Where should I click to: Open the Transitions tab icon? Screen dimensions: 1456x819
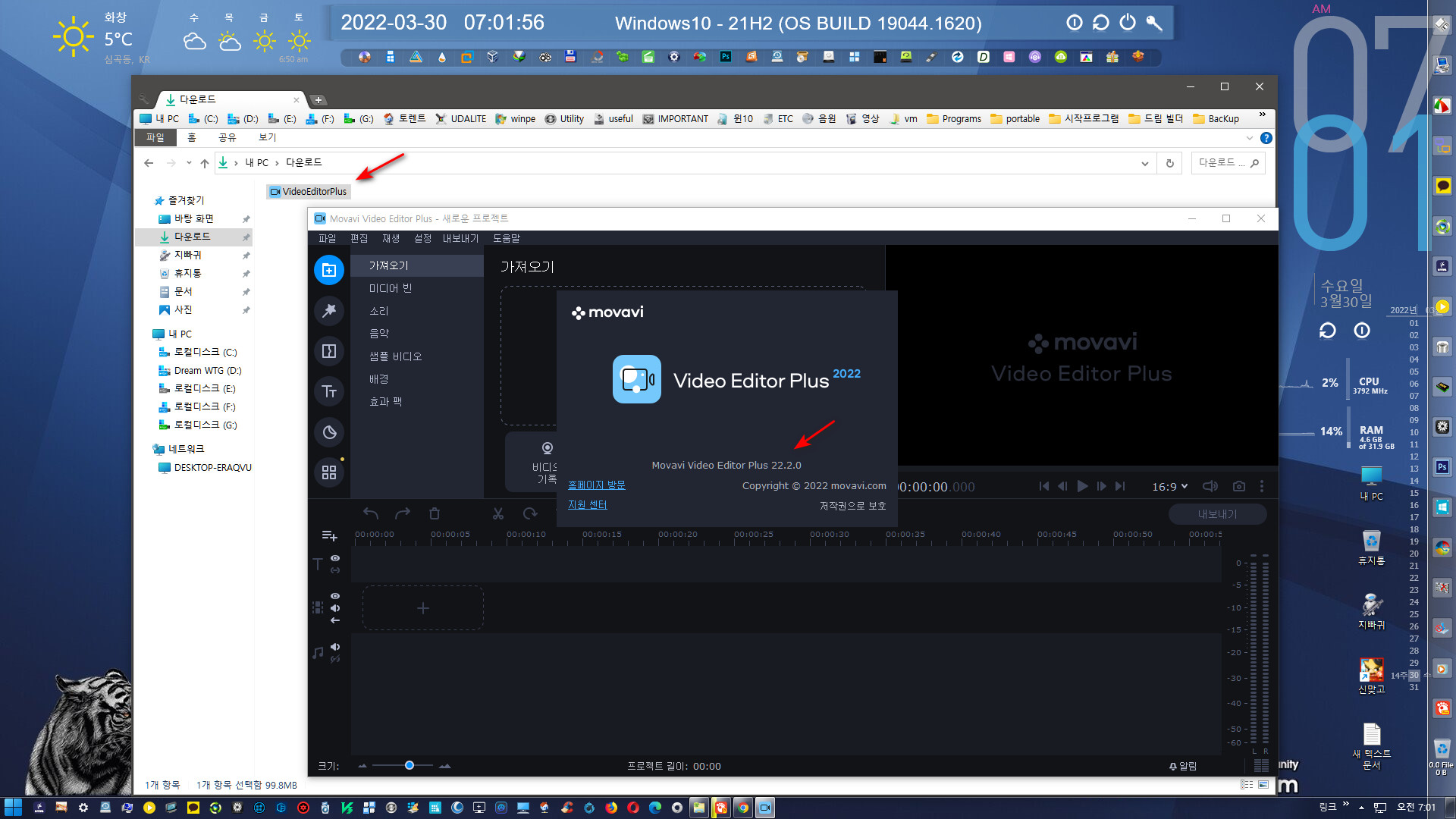(x=329, y=351)
